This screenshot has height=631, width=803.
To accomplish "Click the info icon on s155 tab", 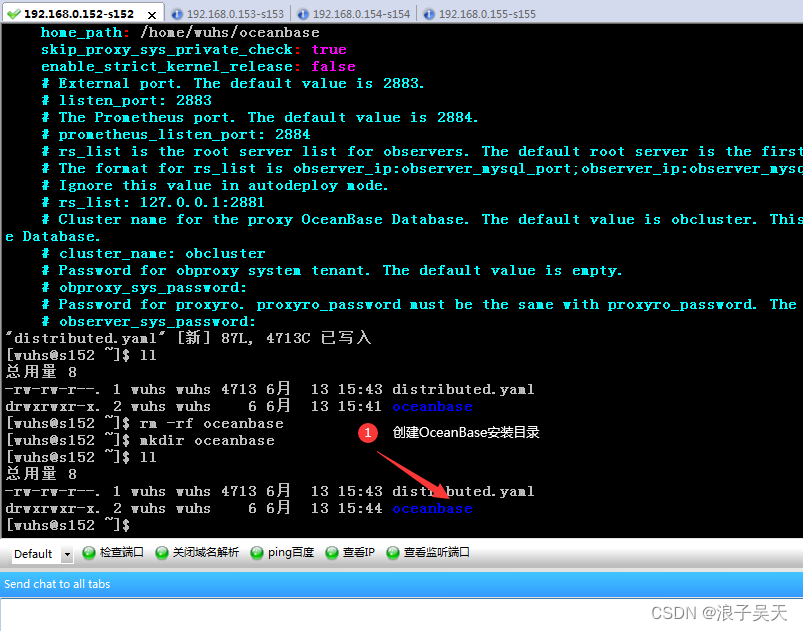I will [x=429, y=14].
